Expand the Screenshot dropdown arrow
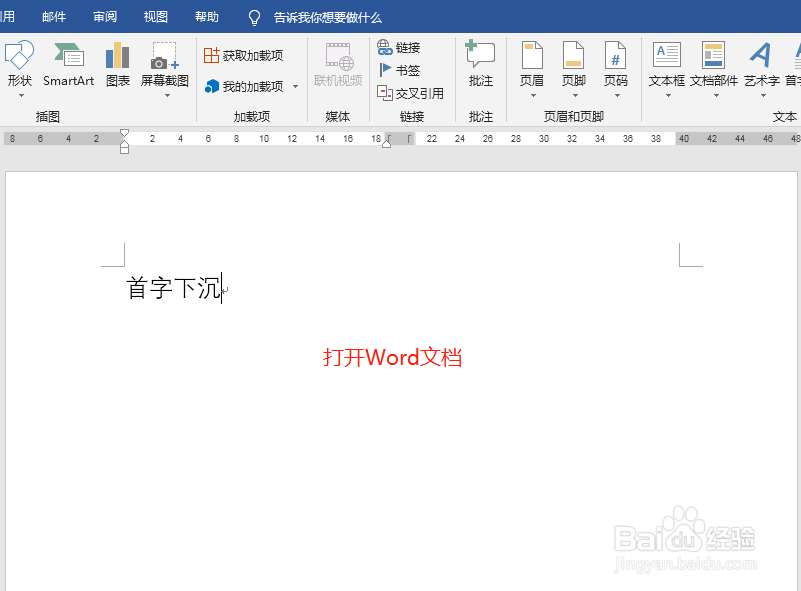Image resolution: width=801 pixels, height=591 pixels. (x=167, y=96)
